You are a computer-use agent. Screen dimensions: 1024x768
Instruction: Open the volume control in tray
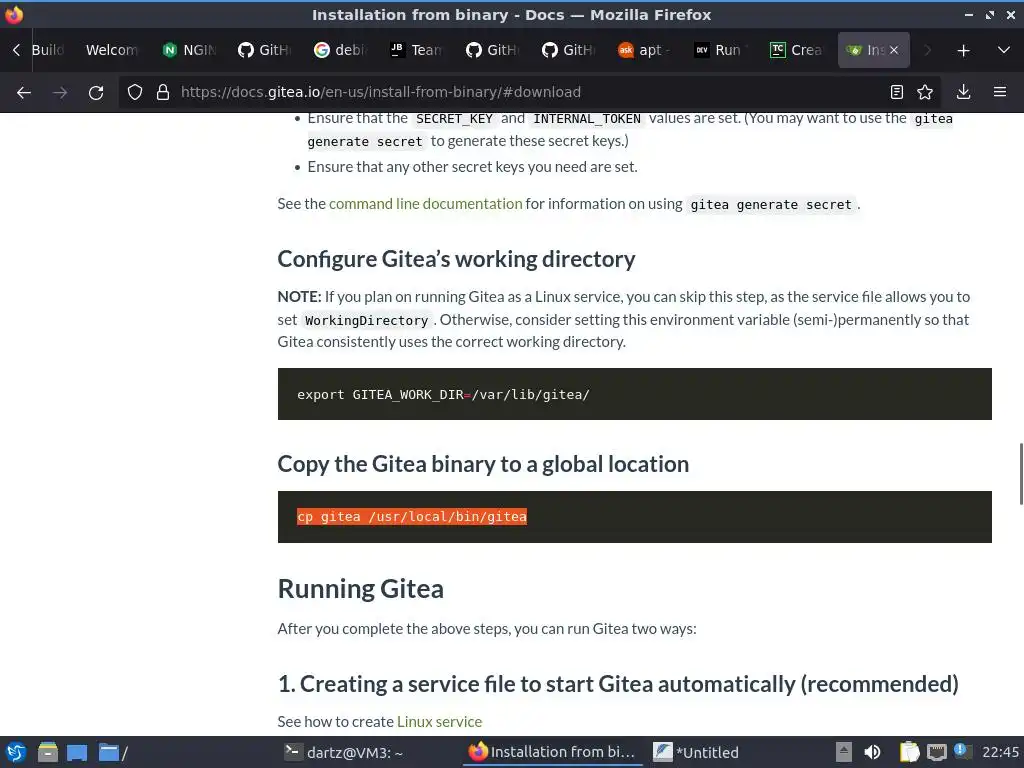point(872,752)
